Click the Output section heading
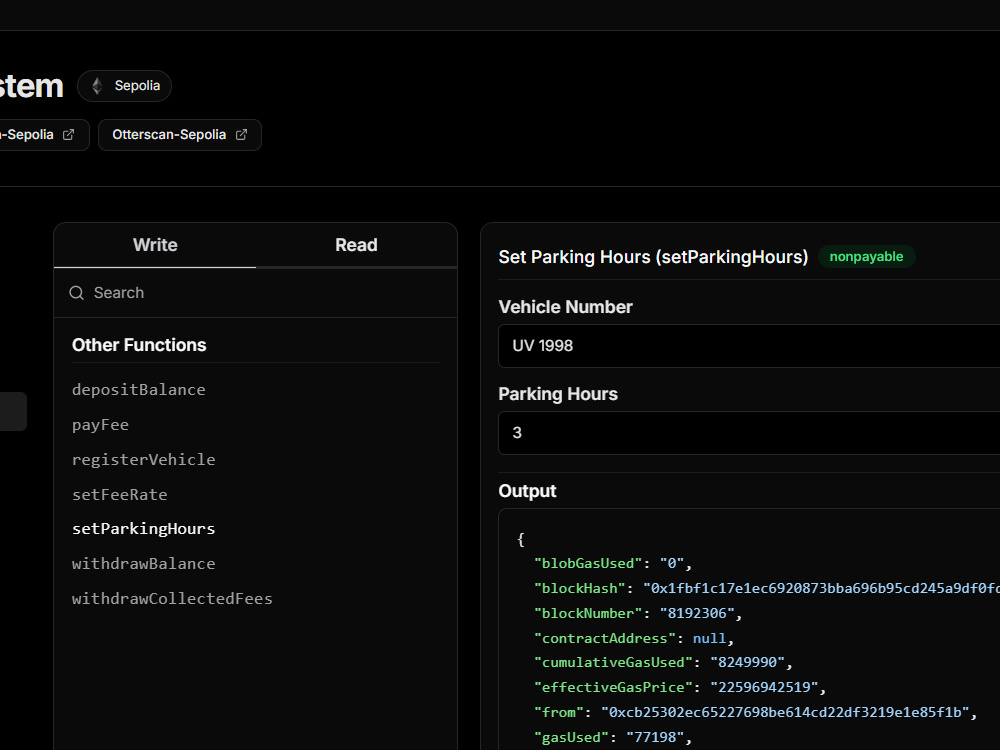Image resolution: width=1000 pixels, height=750 pixels. tap(527, 491)
